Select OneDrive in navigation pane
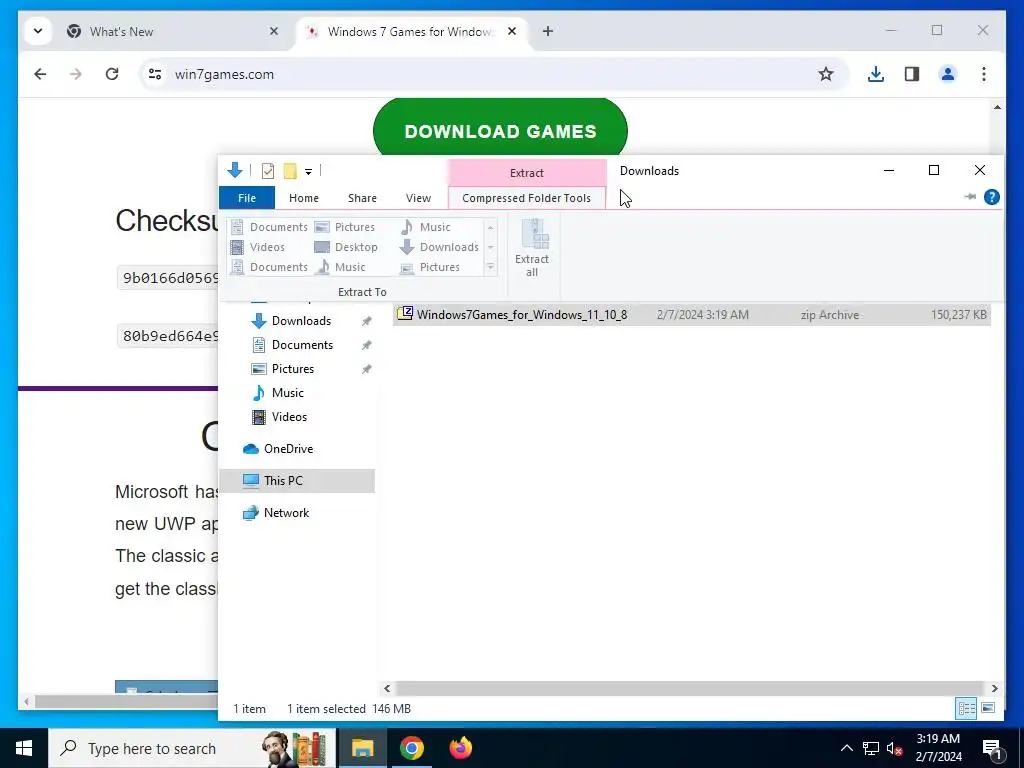Image resolution: width=1024 pixels, height=768 pixels. 288,449
